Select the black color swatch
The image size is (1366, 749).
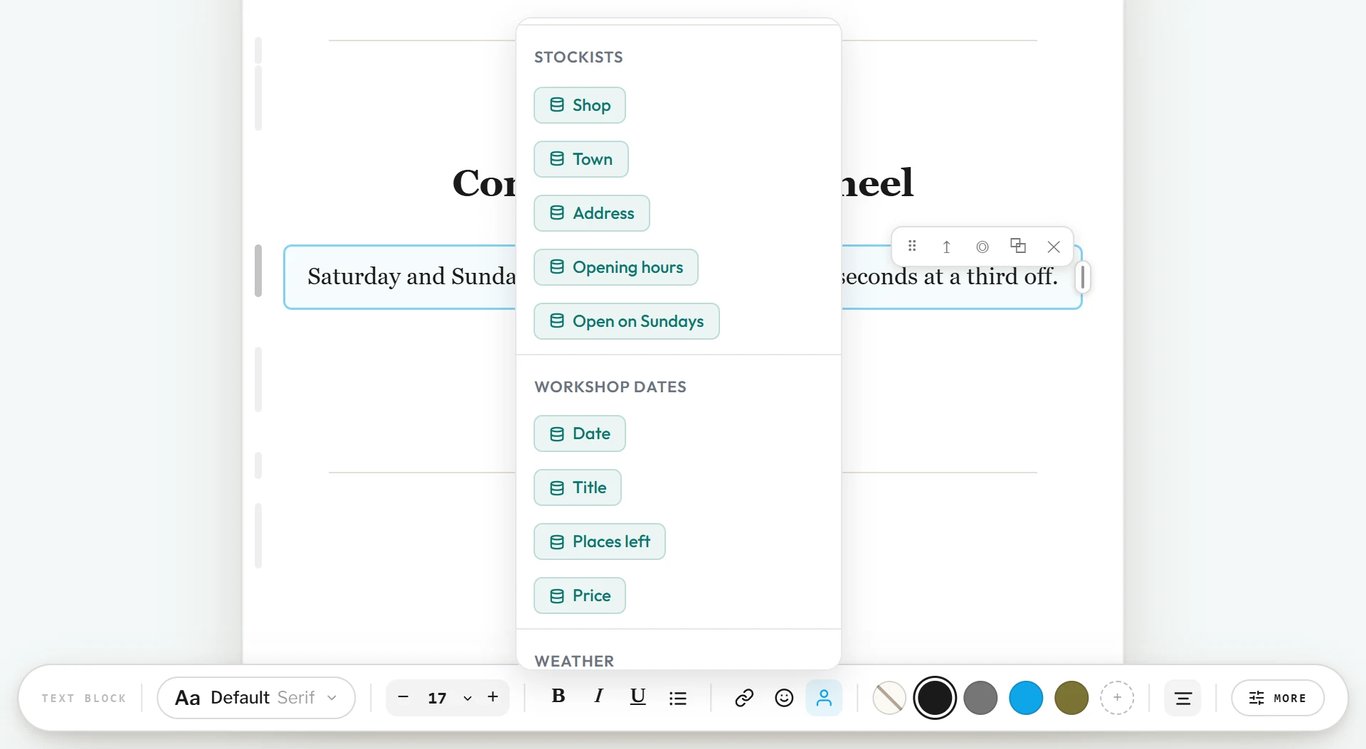click(935, 698)
